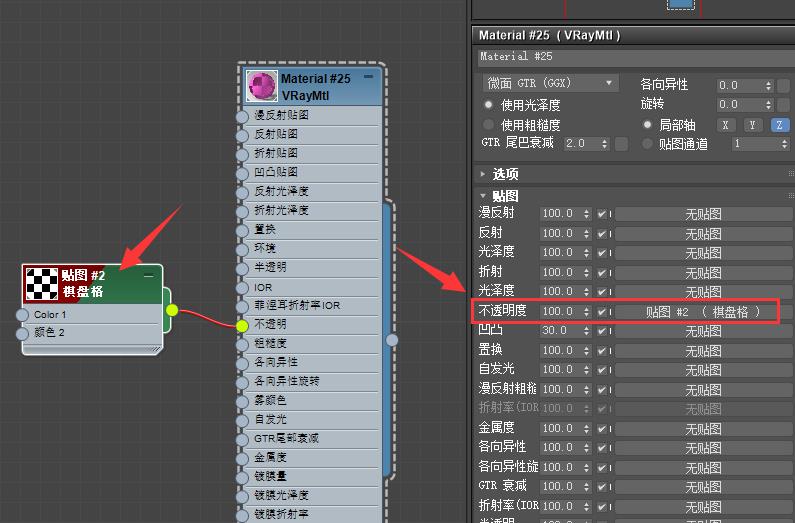This screenshot has height=523, width=795.
Task: Click the 漫反射贴图 input socket
Action: (x=242, y=116)
